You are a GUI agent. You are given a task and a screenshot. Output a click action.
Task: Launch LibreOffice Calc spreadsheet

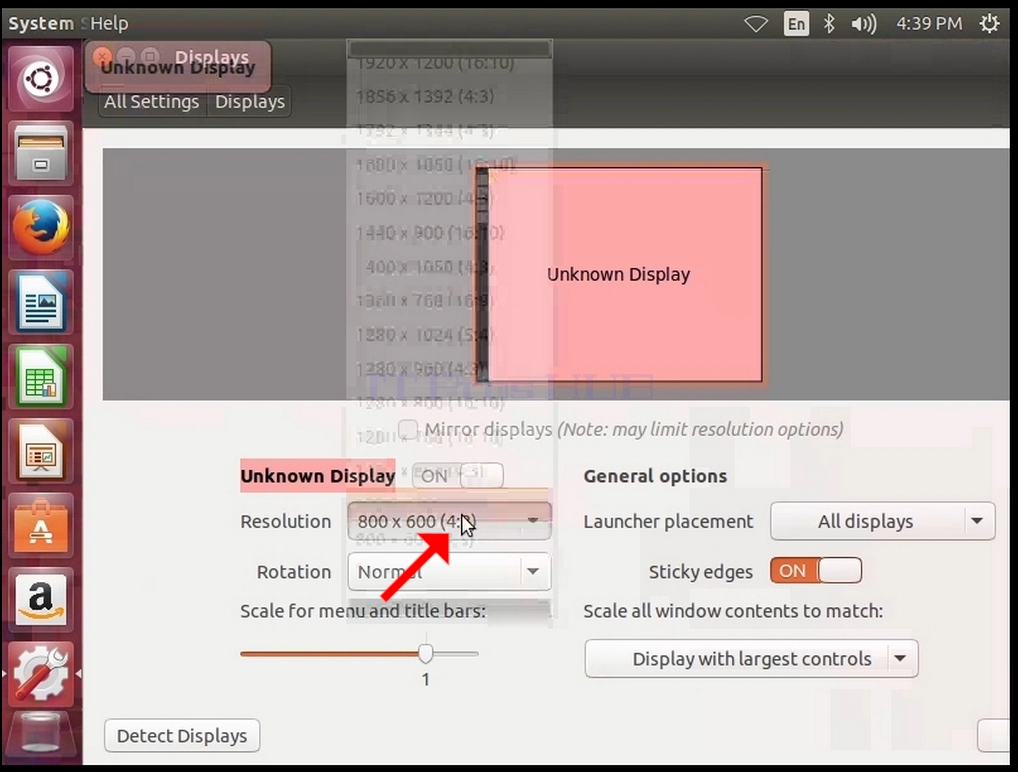coord(41,377)
